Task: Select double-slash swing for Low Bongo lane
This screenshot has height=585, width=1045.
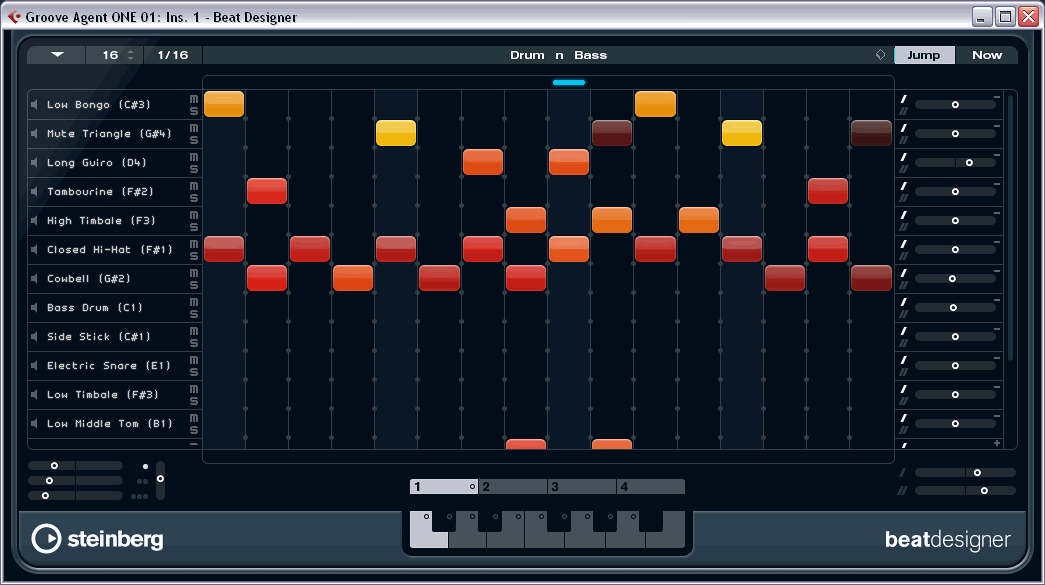Action: click(x=904, y=111)
